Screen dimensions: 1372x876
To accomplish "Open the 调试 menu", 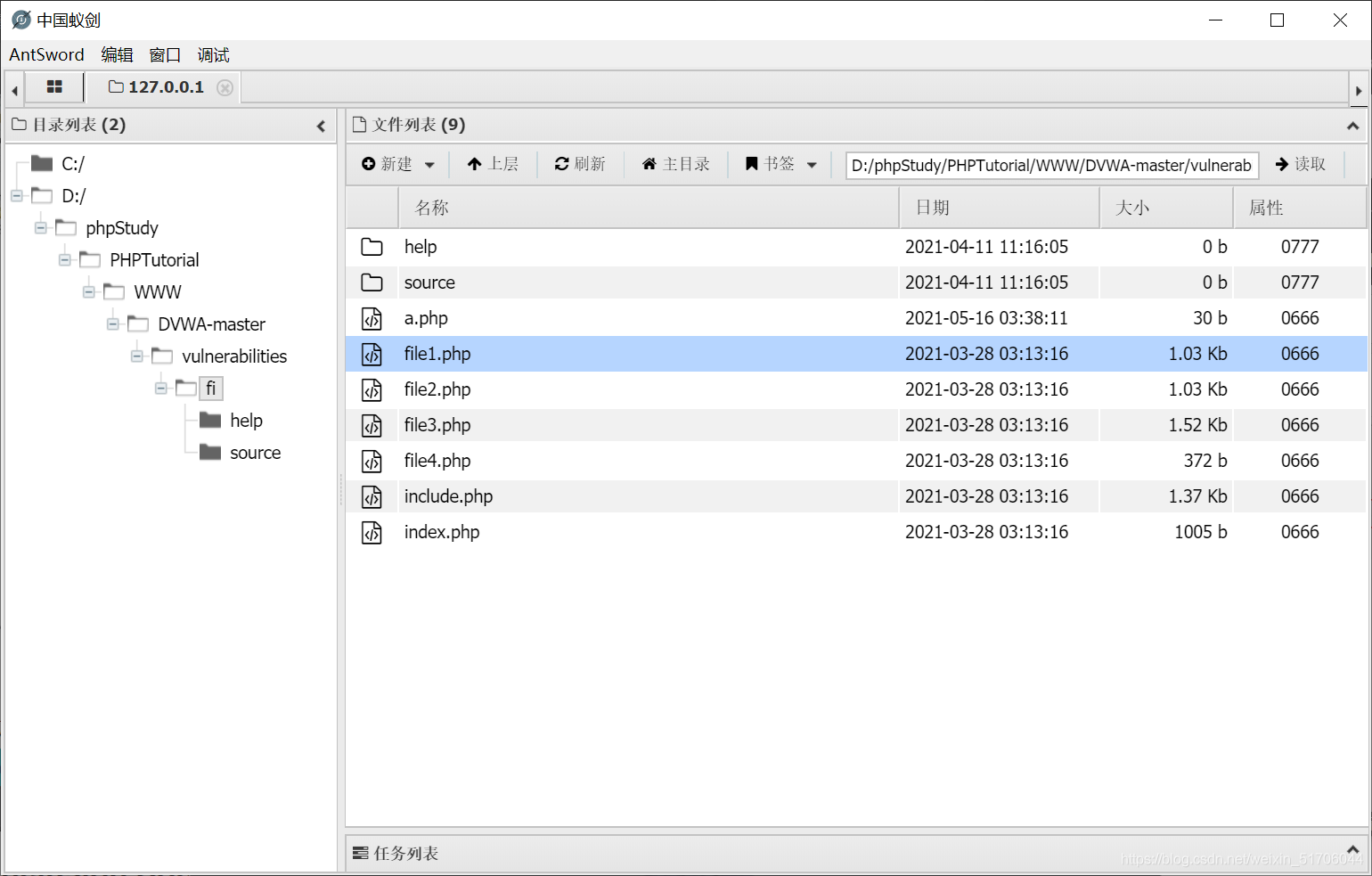I will click(213, 54).
